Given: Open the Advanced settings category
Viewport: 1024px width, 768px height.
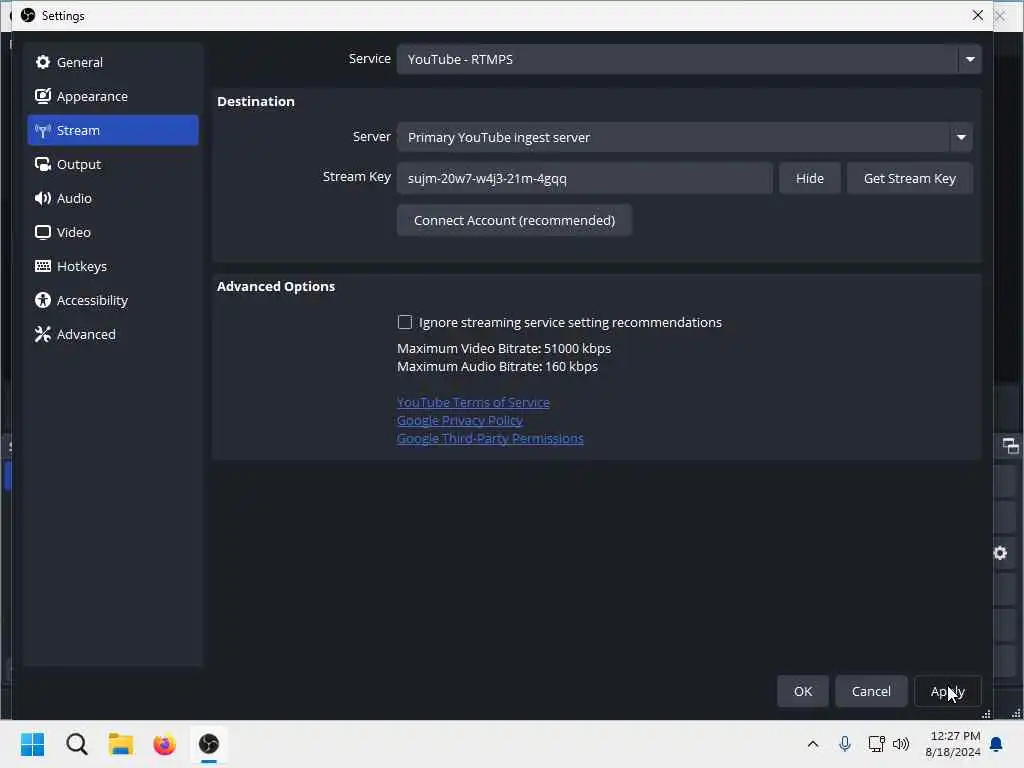Looking at the screenshot, I should click(113, 334).
